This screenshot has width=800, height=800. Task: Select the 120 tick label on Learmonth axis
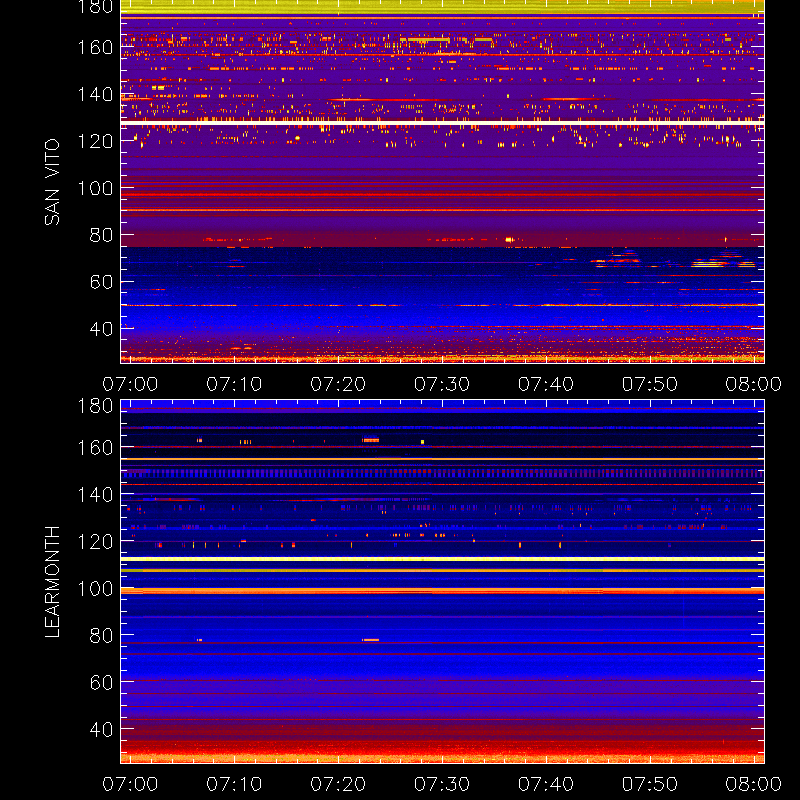[x=95, y=541]
